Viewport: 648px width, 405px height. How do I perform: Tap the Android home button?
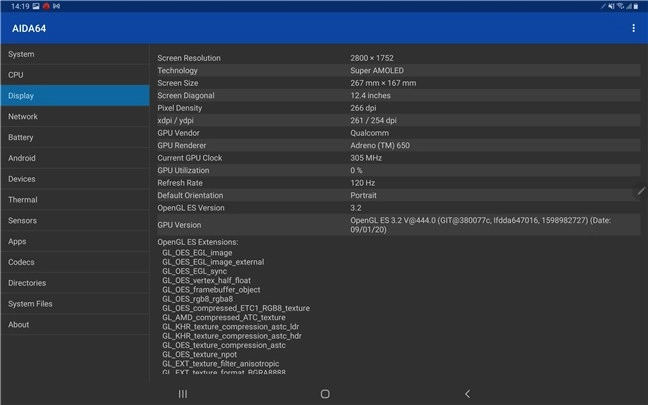click(325, 394)
